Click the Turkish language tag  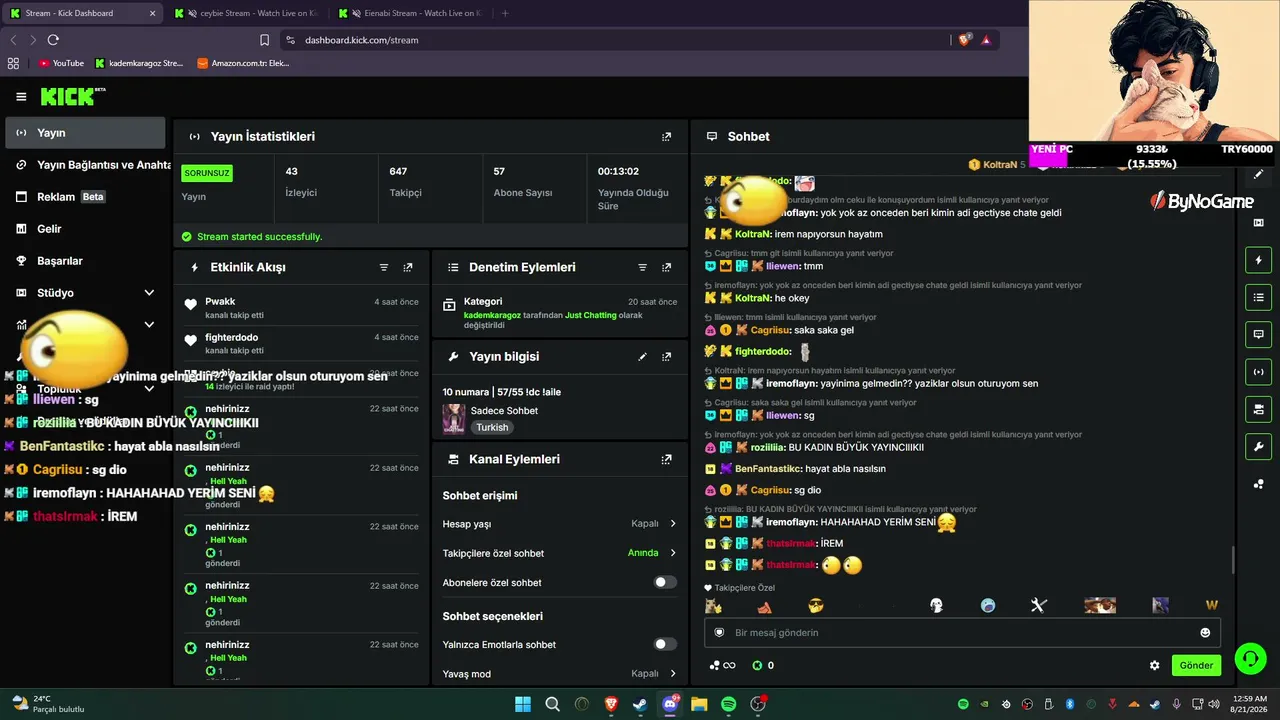492,427
